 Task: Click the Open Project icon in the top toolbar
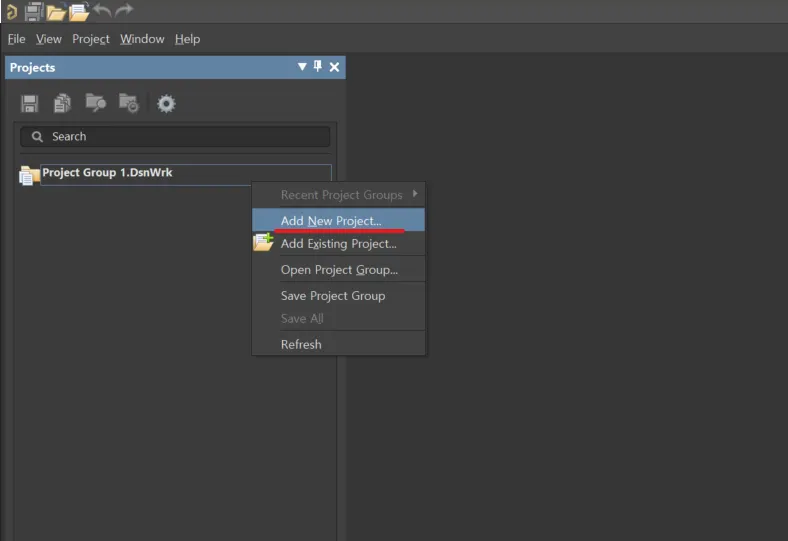pos(79,12)
